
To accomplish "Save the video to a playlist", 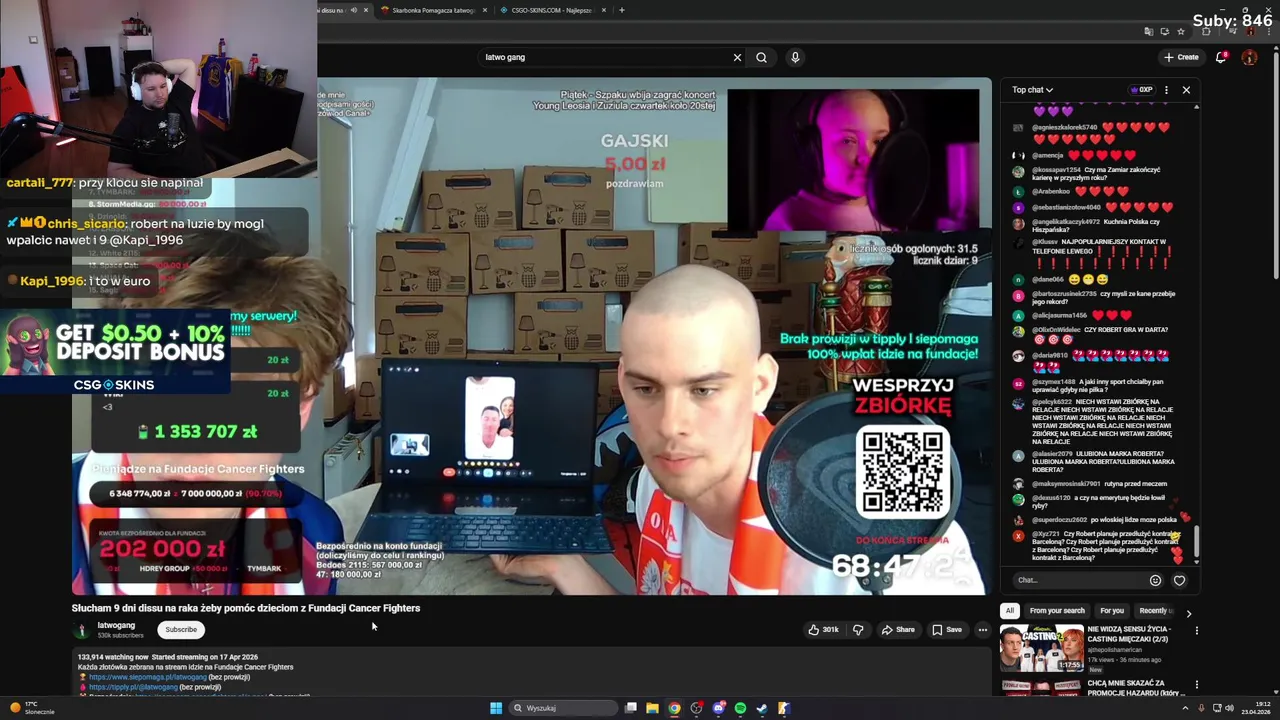I will point(947,630).
